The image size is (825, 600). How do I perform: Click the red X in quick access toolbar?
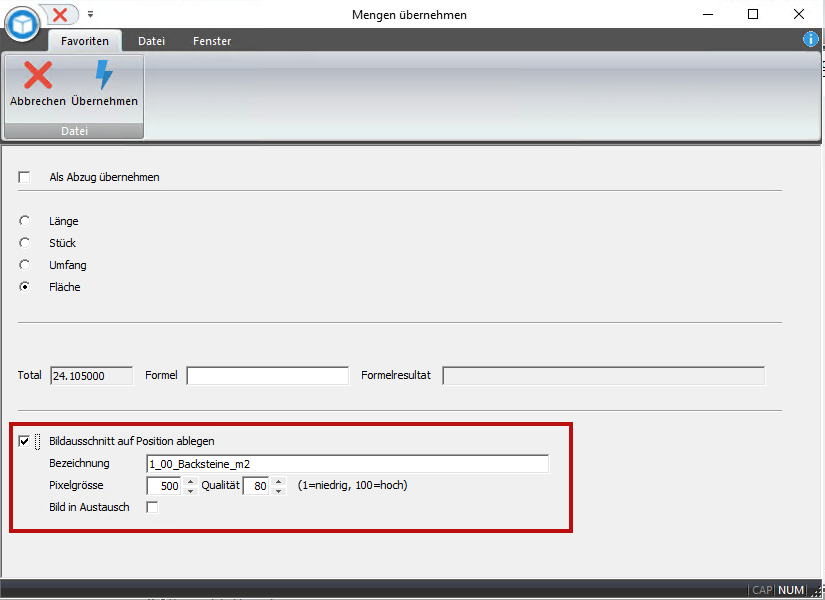(x=60, y=14)
